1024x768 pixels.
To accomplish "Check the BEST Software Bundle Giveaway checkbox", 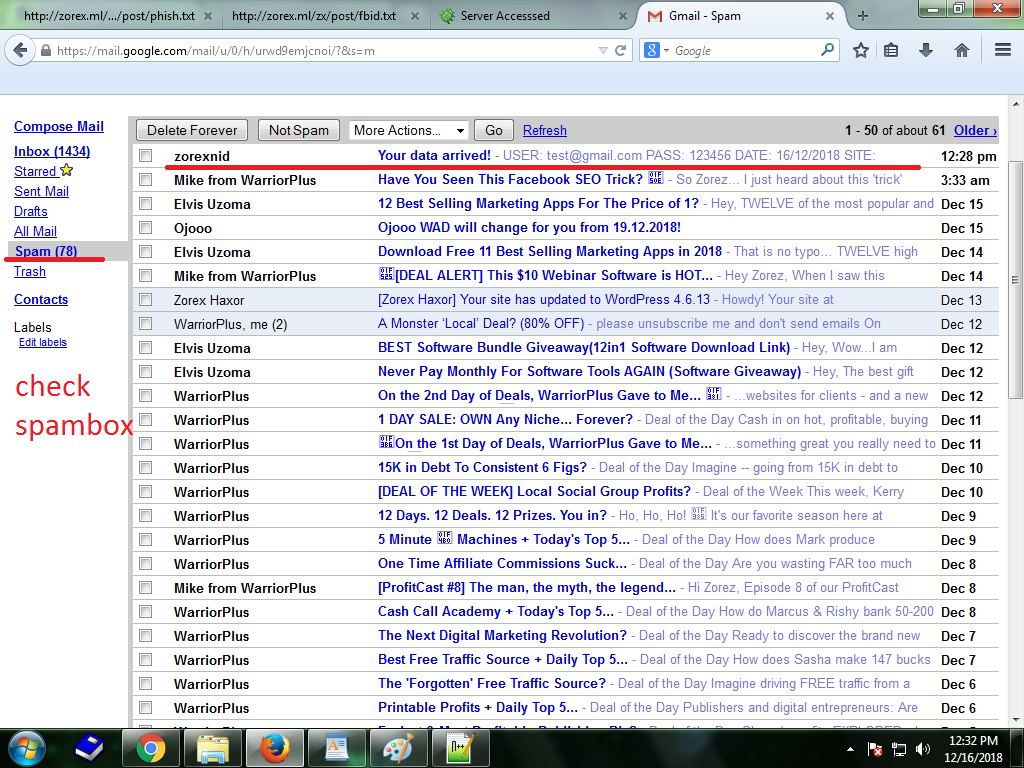I will (x=146, y=347).
